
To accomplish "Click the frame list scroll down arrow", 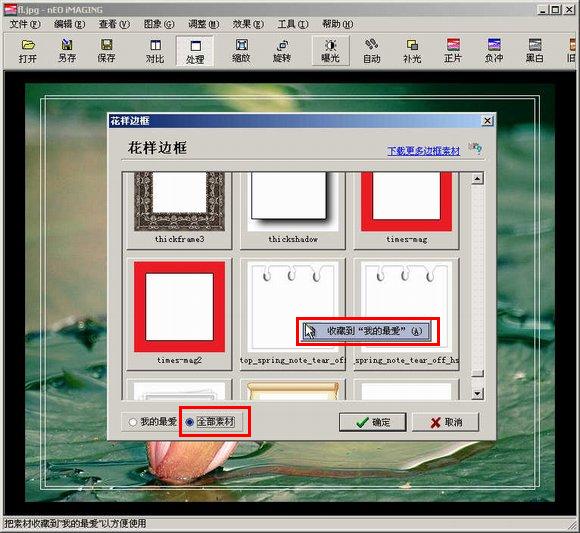I will (x=477, y=394).
